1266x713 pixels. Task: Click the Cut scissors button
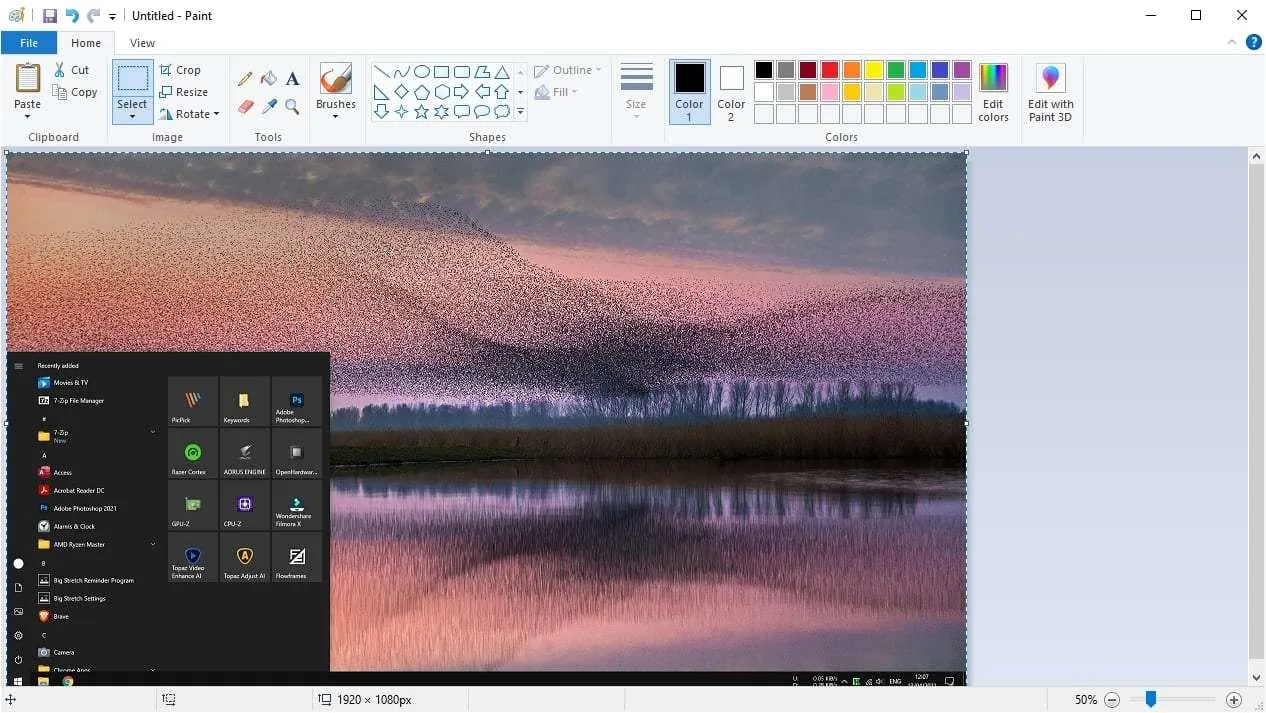(x=71, y=70)
